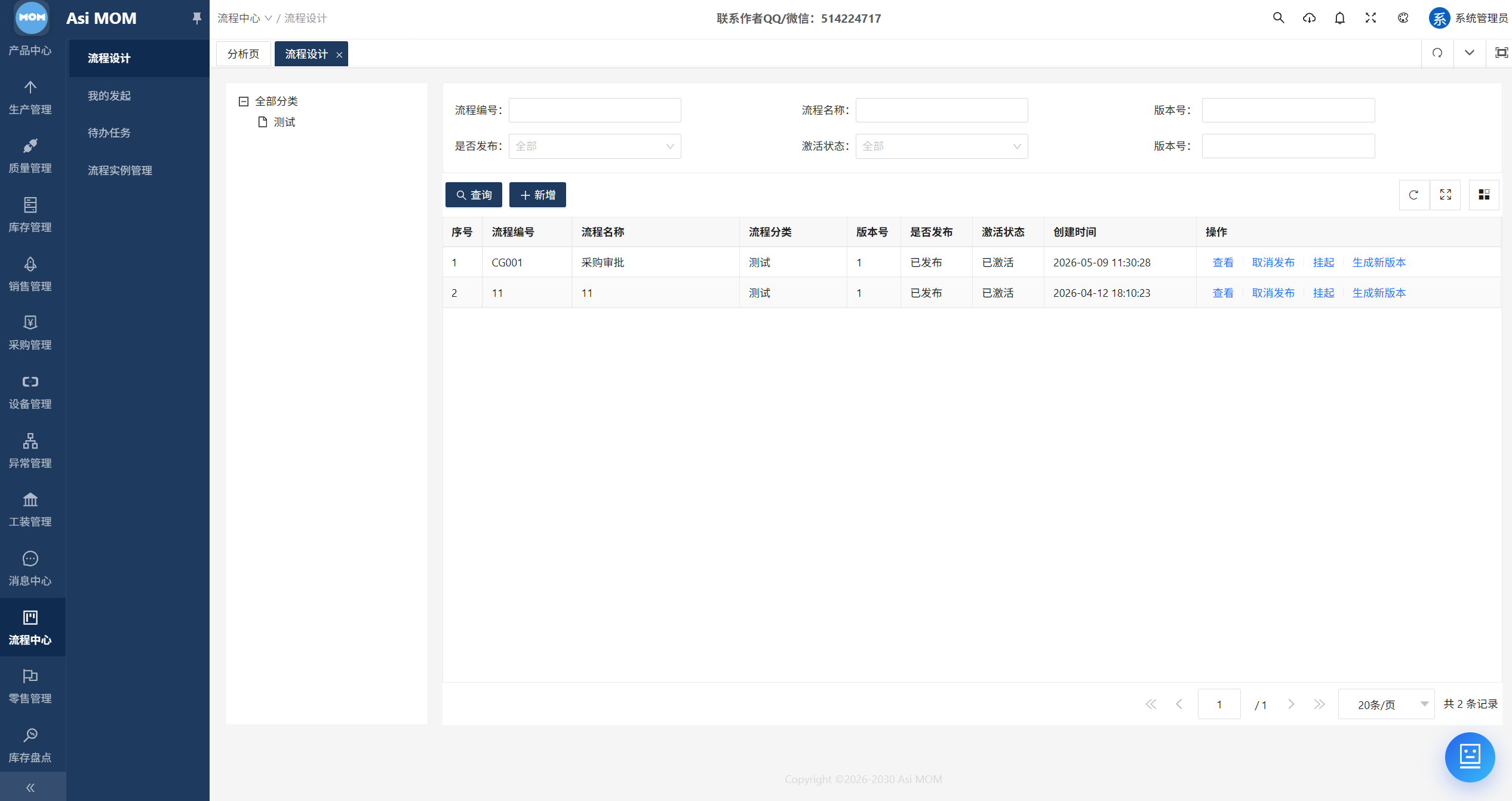This screenshot has width=1512, height=801.
Task: Click the 查询 button
Action: click(x=474, y=195)
